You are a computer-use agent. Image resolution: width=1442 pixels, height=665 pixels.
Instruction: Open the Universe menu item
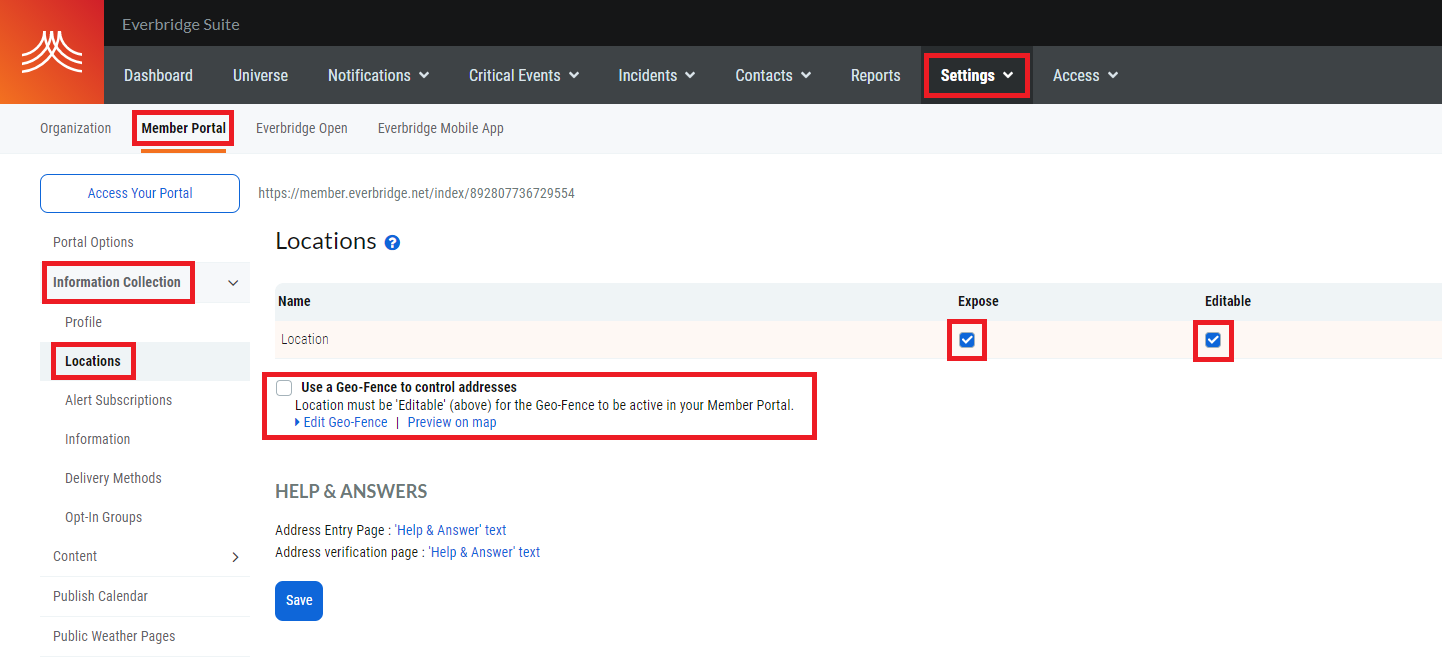(x=260, y=75)
